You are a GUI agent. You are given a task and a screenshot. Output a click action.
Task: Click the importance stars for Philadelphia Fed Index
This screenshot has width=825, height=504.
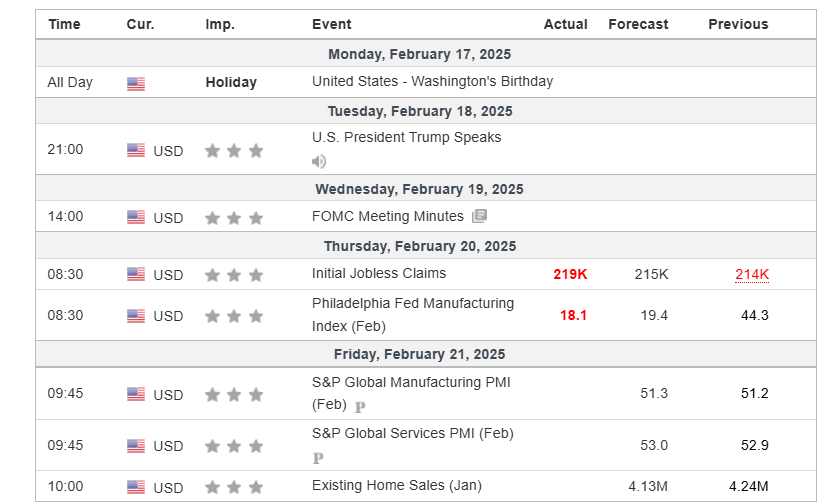(x=234, y=316)
